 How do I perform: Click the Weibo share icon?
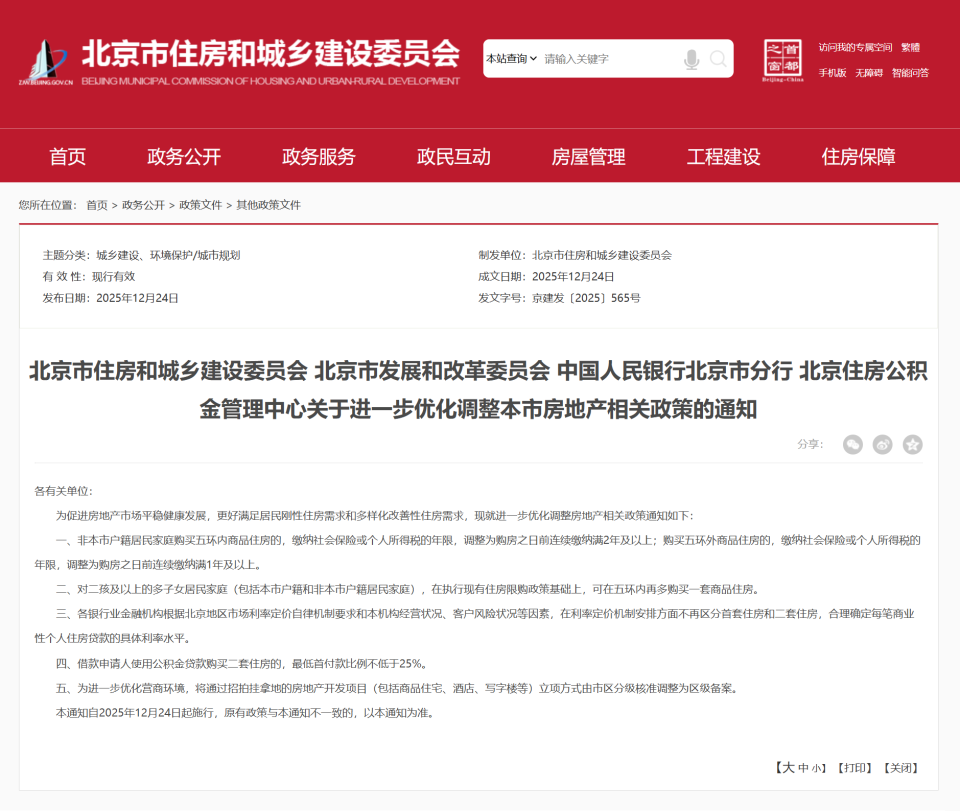point(882,445)
